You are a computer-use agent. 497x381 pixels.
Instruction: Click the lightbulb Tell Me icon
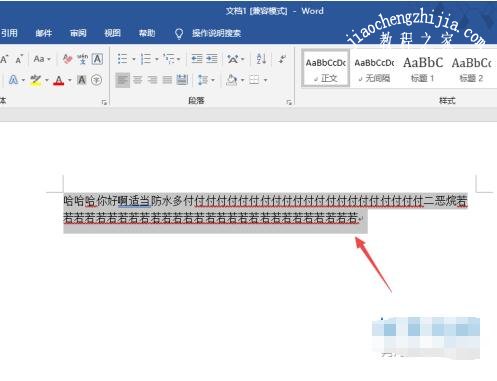click(x=179, y=33)
